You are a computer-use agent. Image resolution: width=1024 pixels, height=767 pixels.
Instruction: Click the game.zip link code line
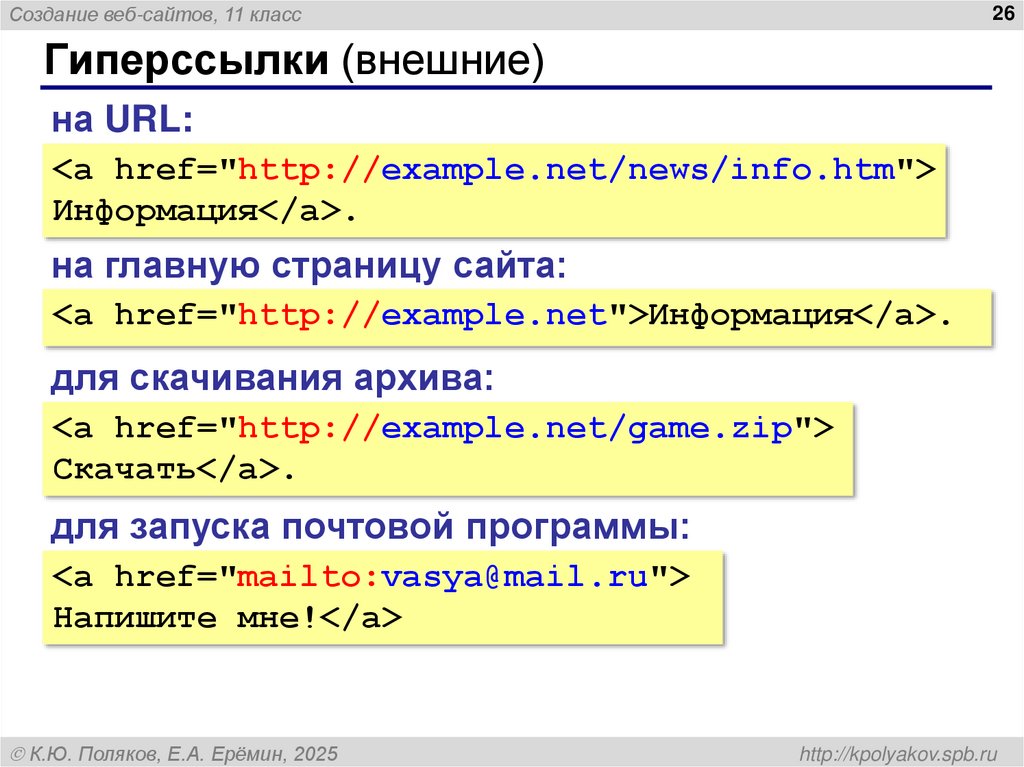pos(443,429)
